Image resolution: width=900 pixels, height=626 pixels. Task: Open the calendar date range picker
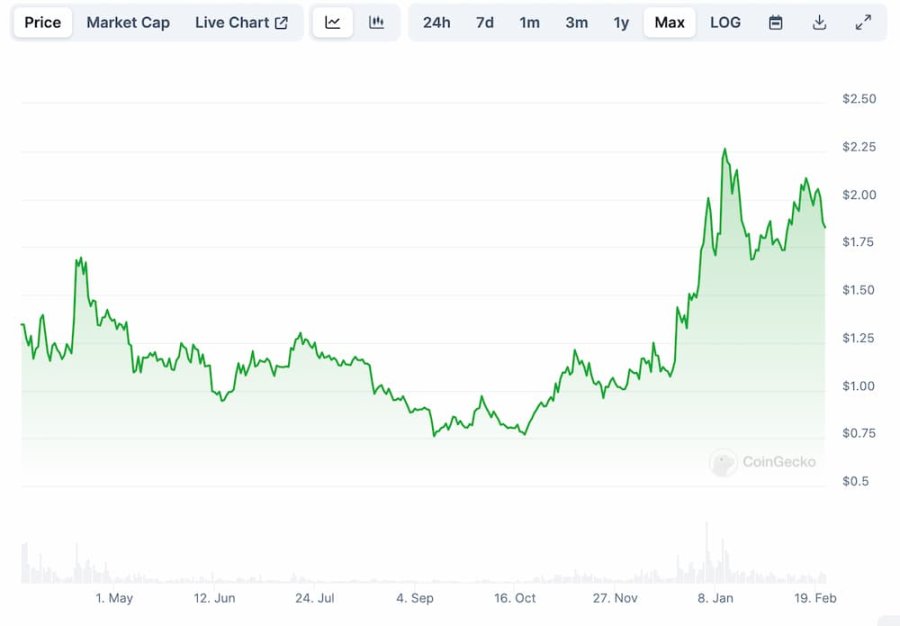775,22
